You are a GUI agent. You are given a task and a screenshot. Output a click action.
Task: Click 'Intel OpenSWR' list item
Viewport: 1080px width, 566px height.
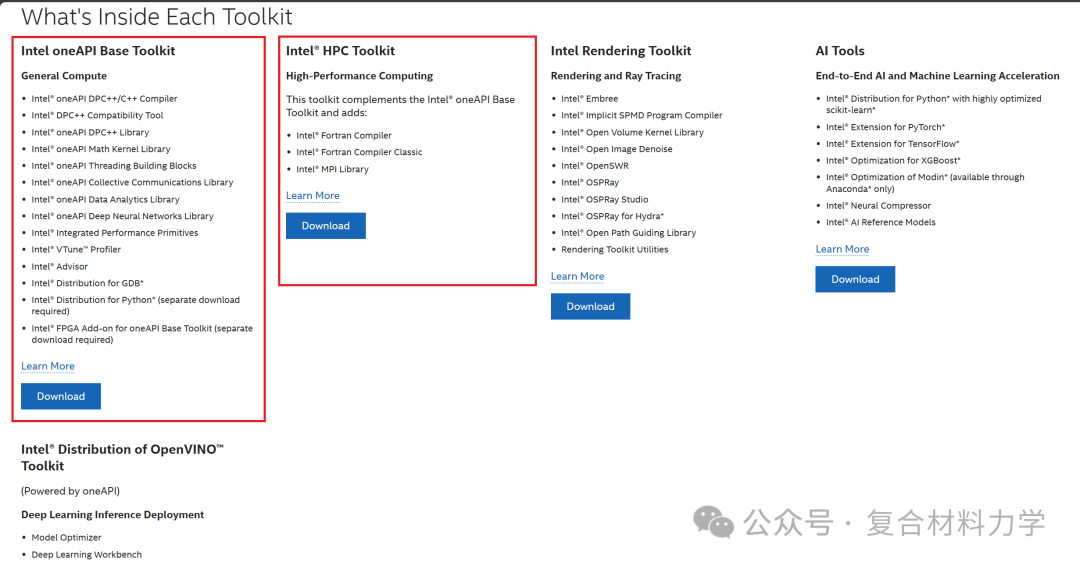click(594, 166)
